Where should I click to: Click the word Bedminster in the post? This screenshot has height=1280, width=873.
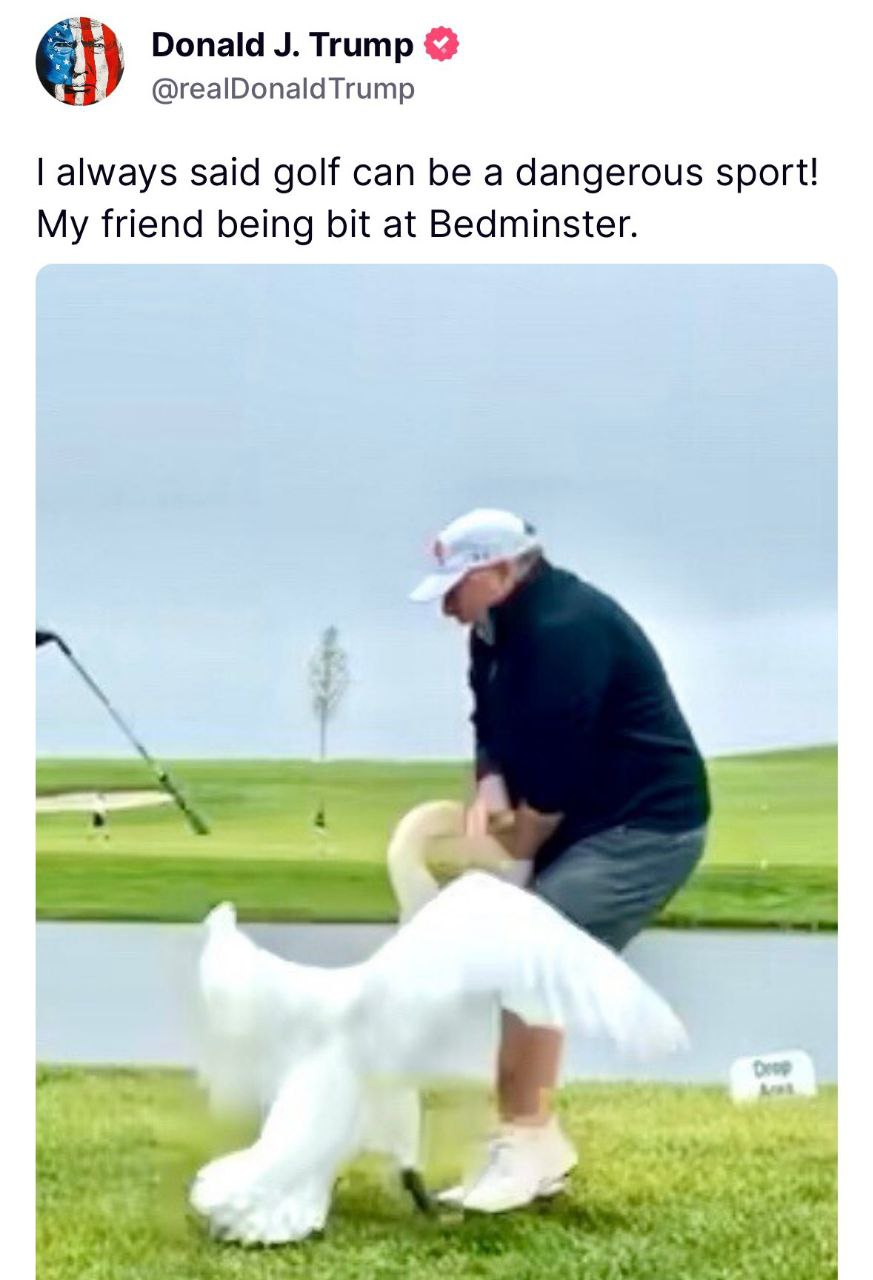[x=532, y=223]
